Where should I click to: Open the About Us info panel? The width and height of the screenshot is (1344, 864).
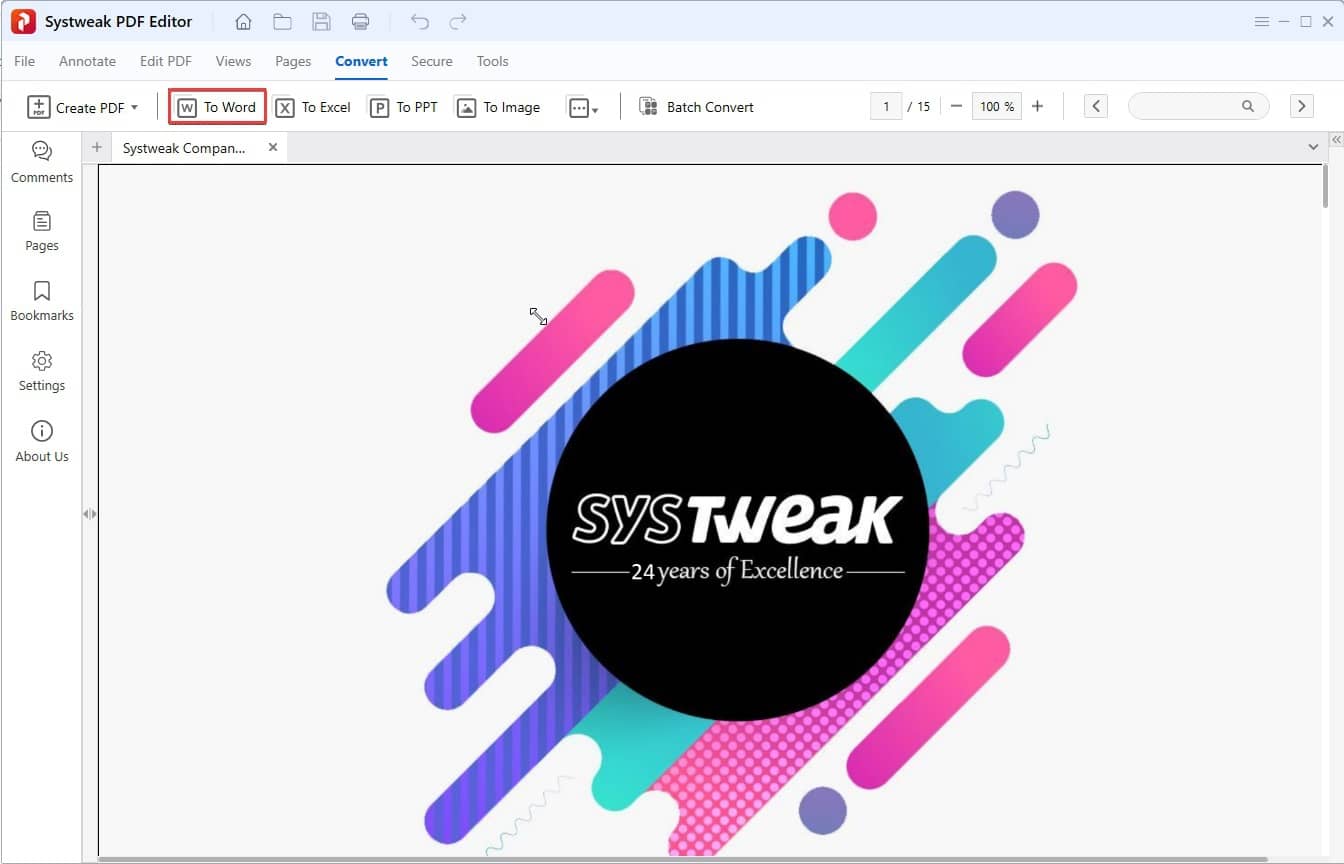[x=42, y=441]
